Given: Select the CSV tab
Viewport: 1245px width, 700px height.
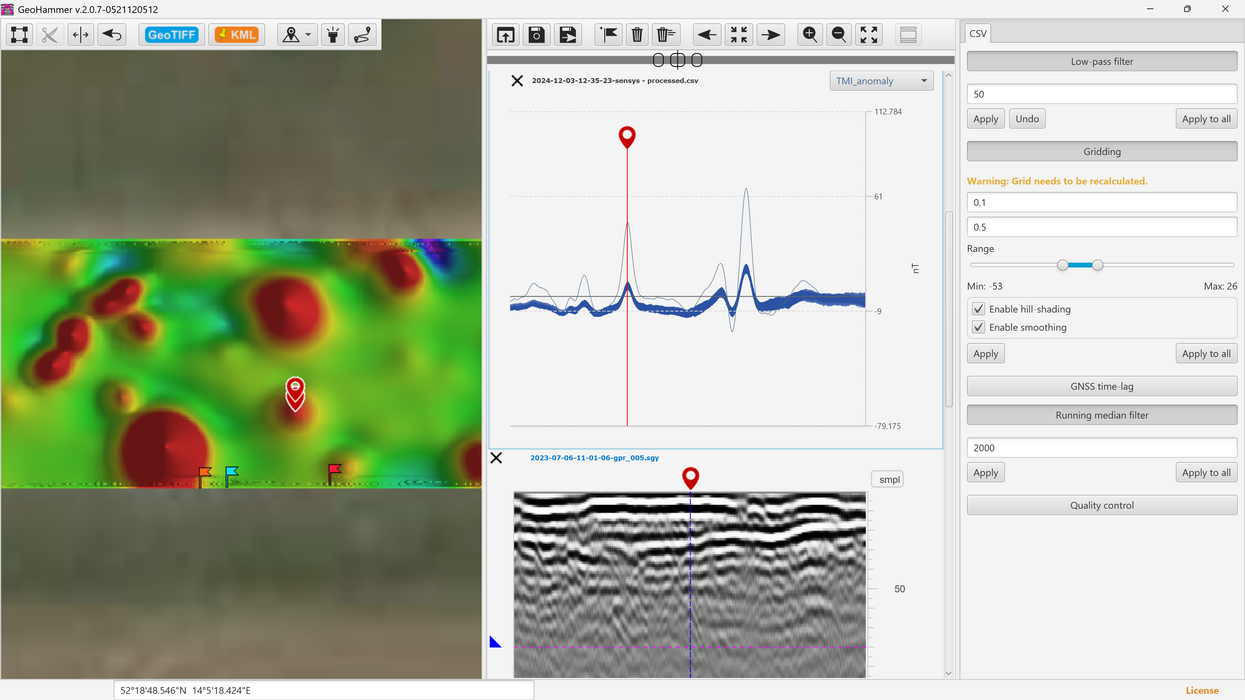Looking at the screenshot, I should click(977, 34).
